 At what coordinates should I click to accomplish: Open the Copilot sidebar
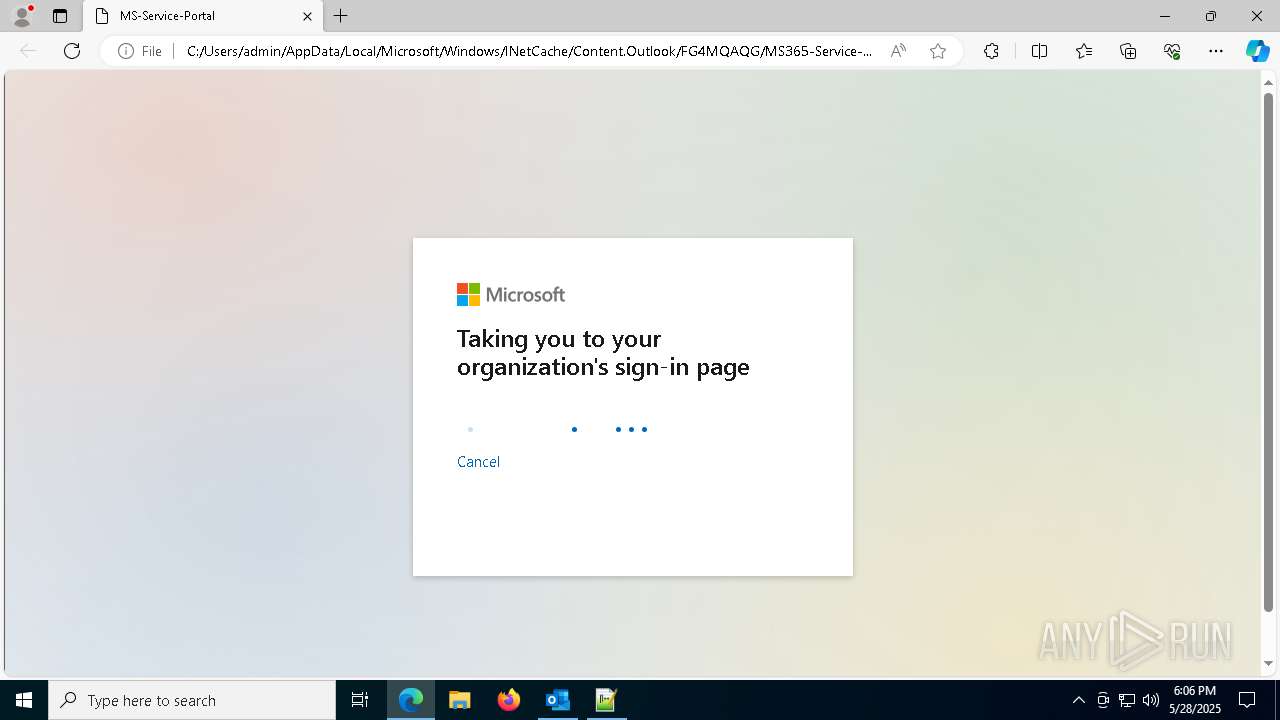pos(1257,51)
